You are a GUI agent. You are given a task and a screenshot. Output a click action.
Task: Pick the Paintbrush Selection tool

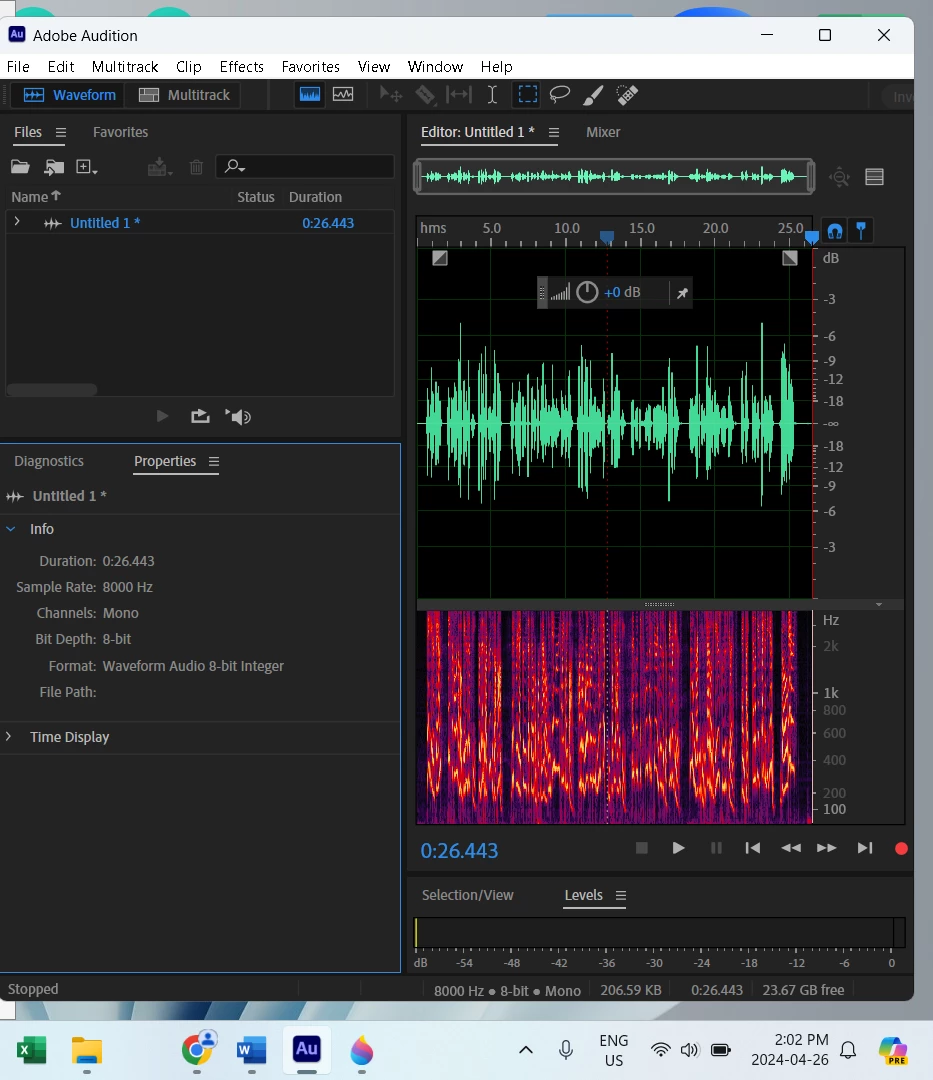pos(593,95)
